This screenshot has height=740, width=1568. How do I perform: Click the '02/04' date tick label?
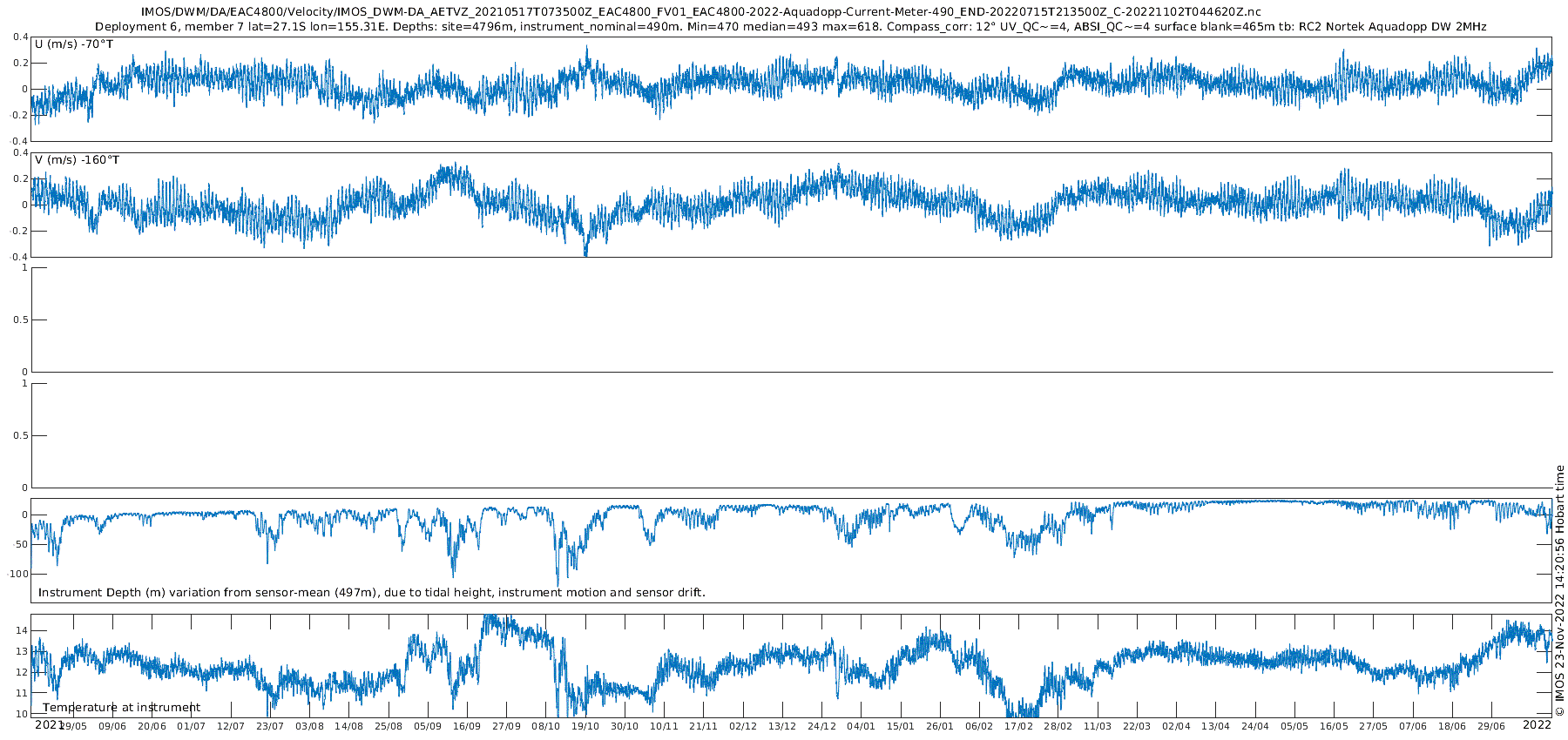pos(1176,726)
